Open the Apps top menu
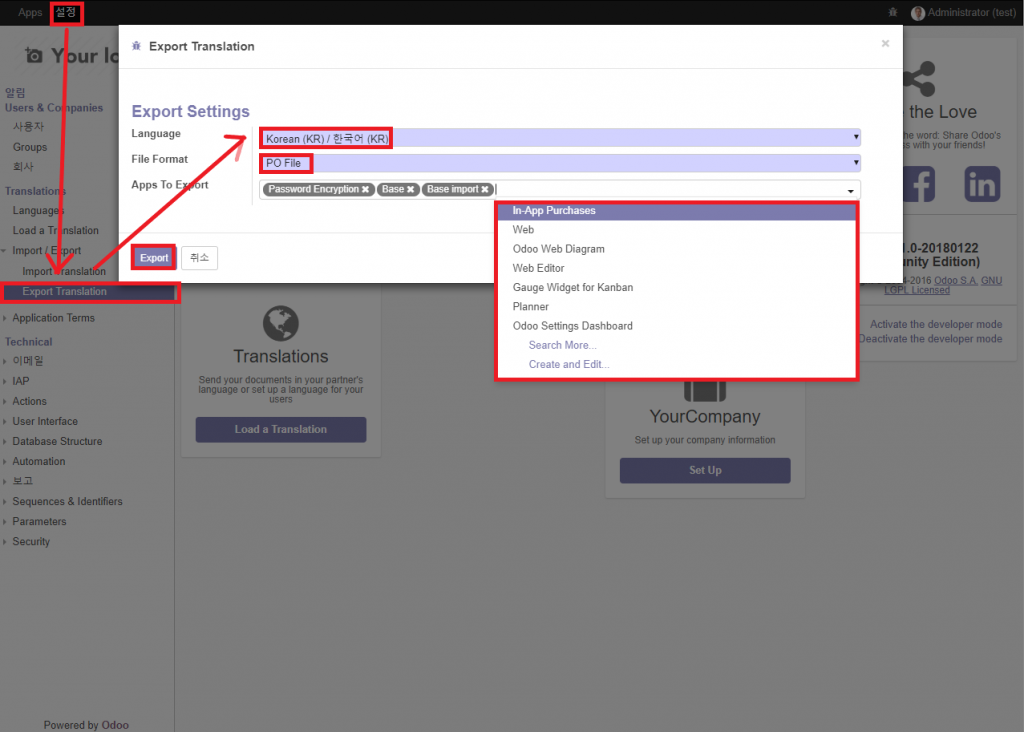 30,12
